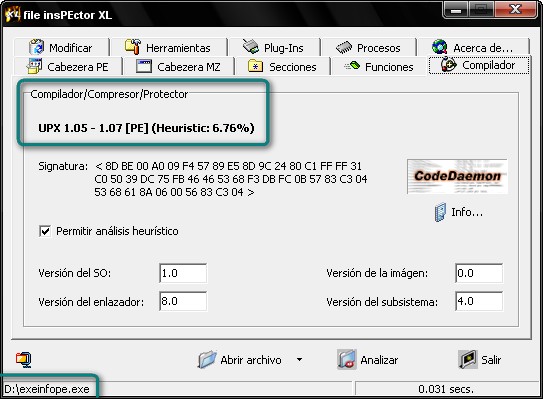The image size is (543, 399).
Task: Click the Cabezera MZ window icon
Action: pos(144,66)
